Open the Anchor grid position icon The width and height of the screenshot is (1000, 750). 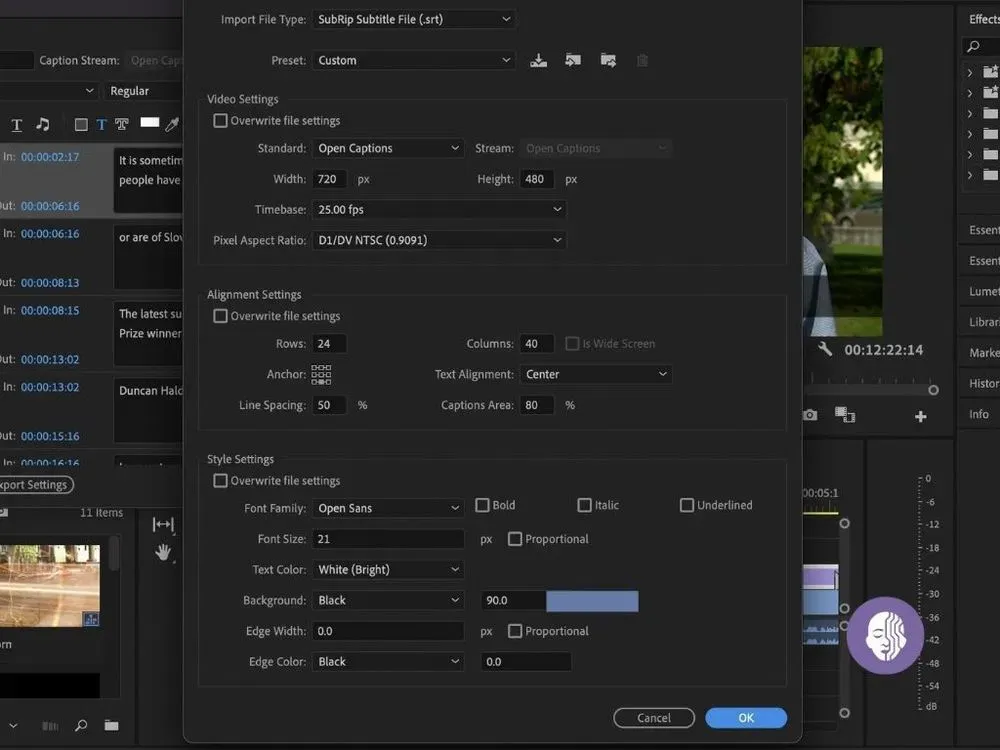[x=321, y=374]
